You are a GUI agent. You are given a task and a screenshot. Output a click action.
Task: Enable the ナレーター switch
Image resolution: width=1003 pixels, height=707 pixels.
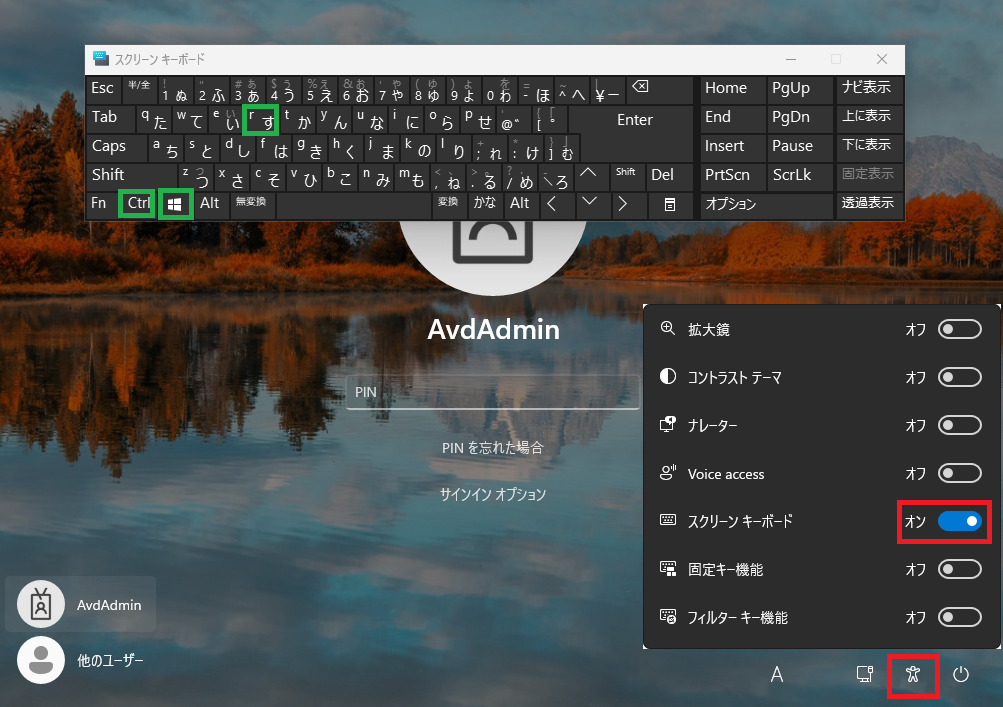(960, 425)
